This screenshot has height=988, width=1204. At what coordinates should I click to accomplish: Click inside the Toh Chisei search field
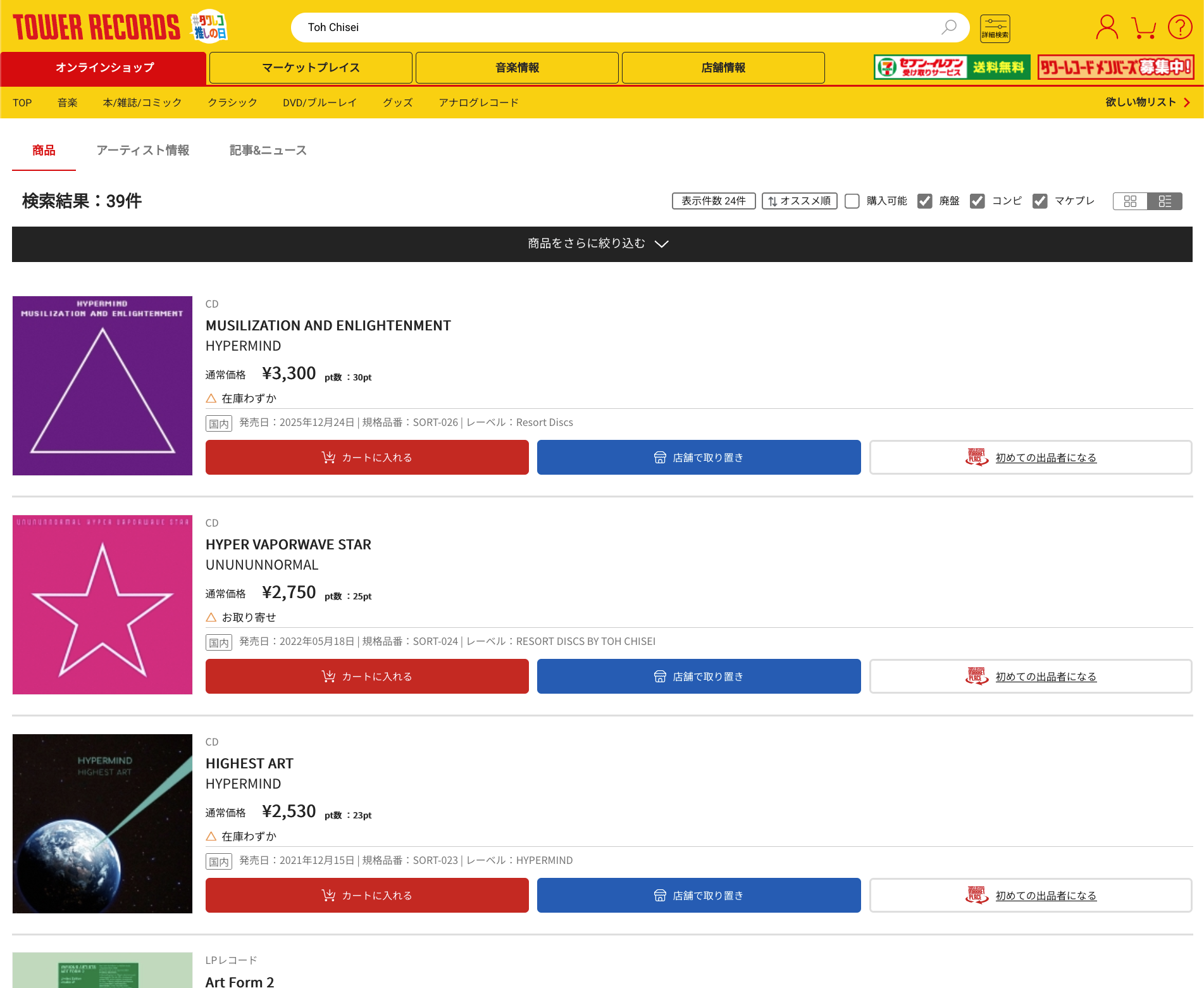pos(569,27)
